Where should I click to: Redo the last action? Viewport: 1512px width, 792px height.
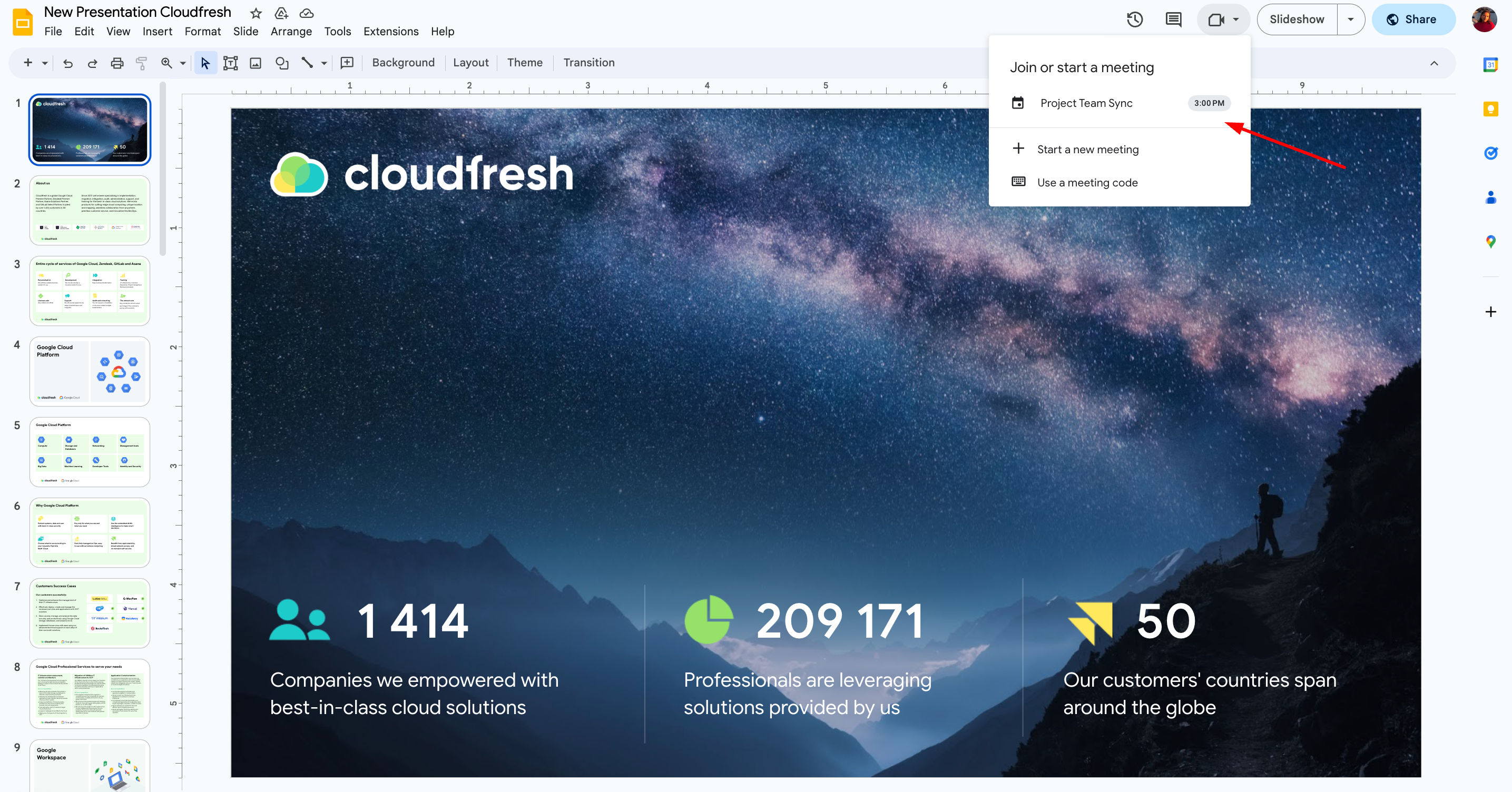[x=92, y=63]
